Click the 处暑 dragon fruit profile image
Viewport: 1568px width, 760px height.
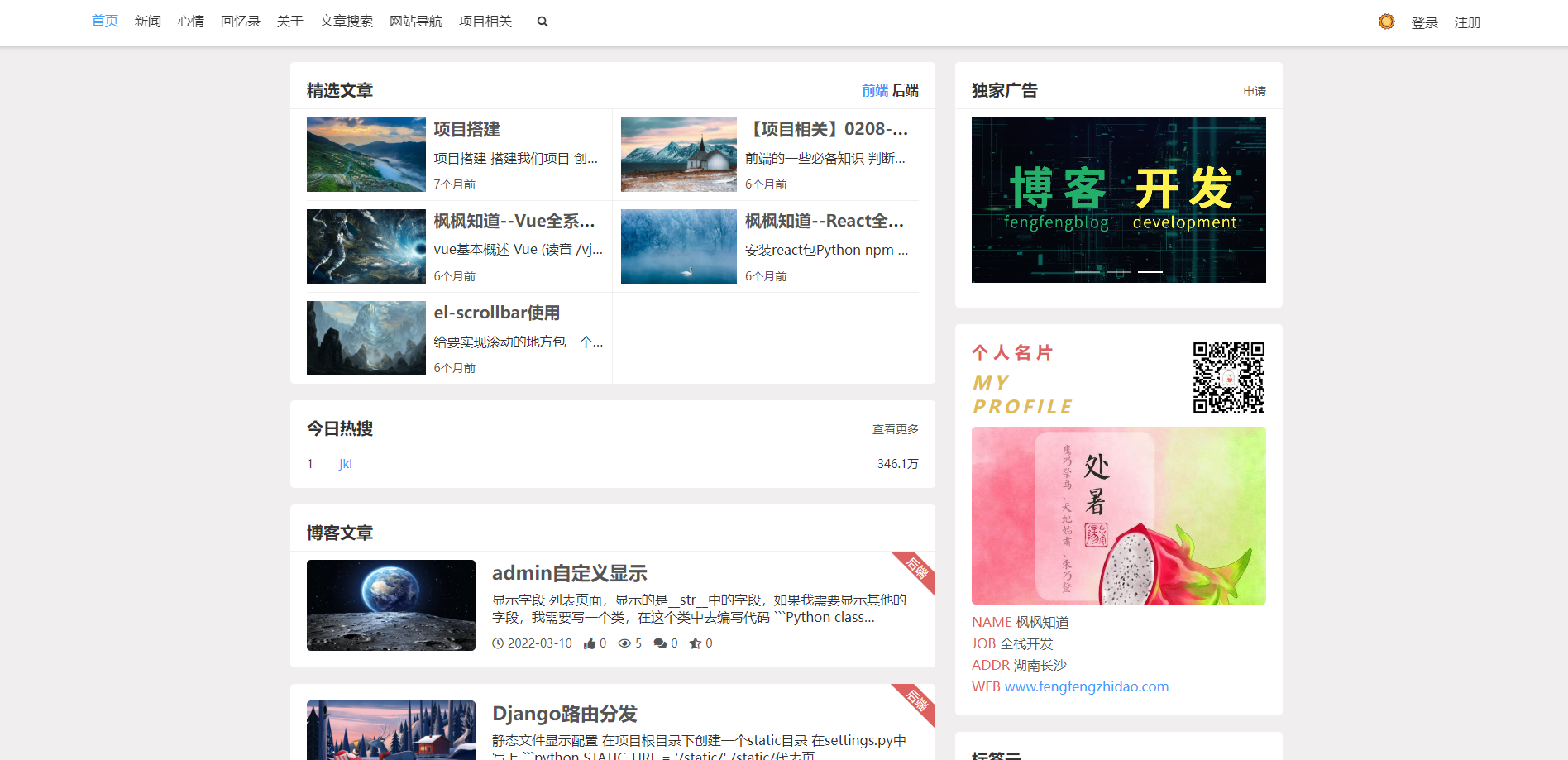(1119, 515)
